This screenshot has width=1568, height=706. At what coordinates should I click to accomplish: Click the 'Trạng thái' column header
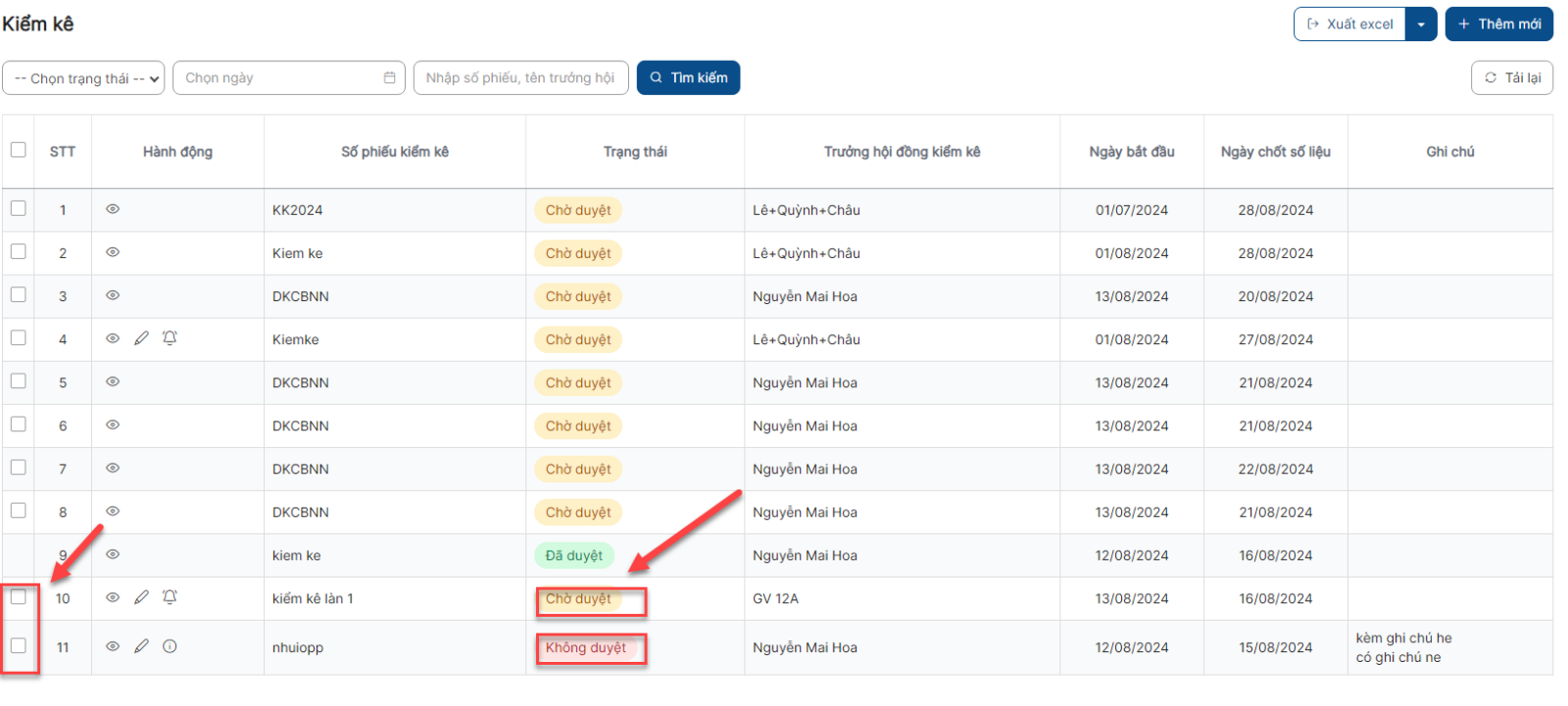[635, 152]
